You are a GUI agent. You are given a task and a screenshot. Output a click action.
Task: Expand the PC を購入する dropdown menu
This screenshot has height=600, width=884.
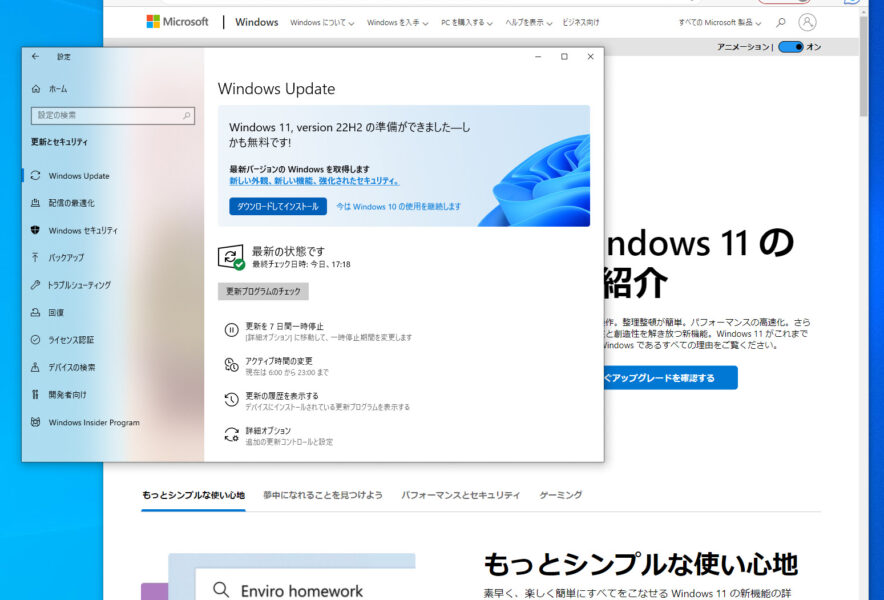[x=467, y=23]
